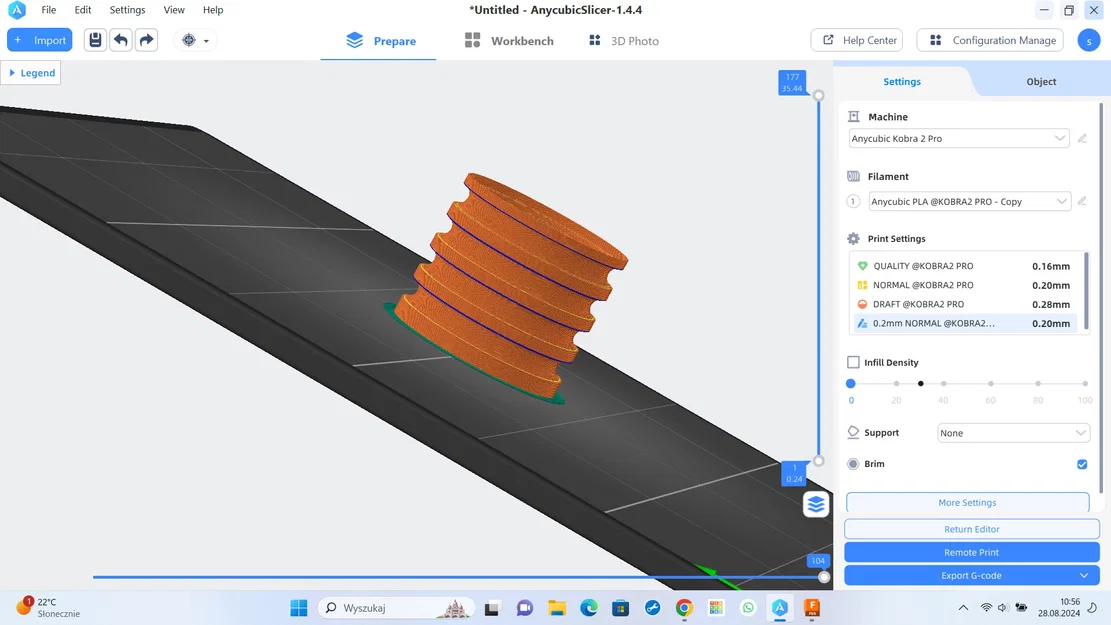1111x625 pixels.
Task: Select NORMAL @KOBRA2 PRO 0.20mm preset
Action: pyautogui.click(x=963, y=285)
